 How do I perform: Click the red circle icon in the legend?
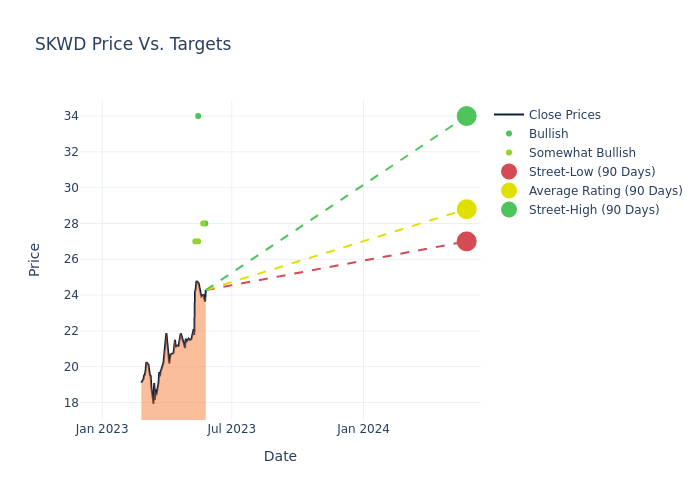pos(509,172)
